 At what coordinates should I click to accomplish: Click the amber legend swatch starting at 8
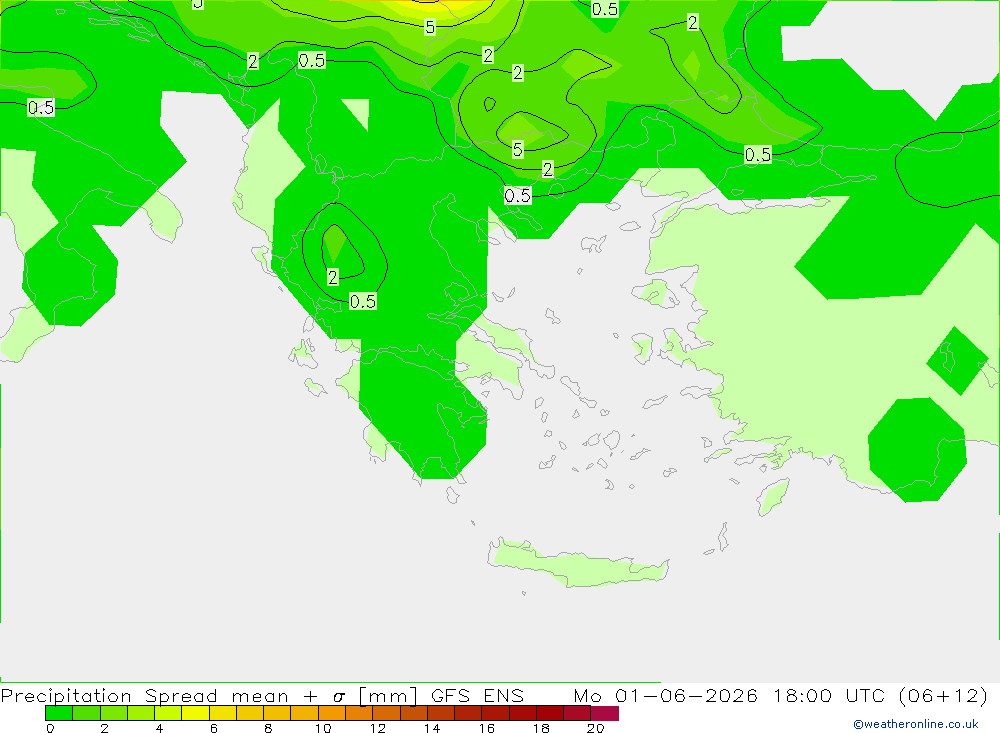pos(277,713)
